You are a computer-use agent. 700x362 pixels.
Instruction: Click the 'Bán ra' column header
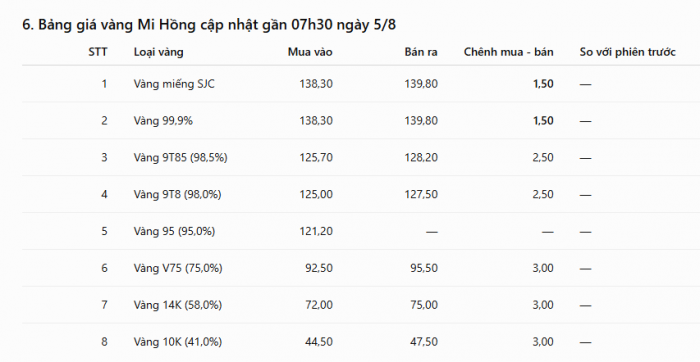click(x=421, y=52)
